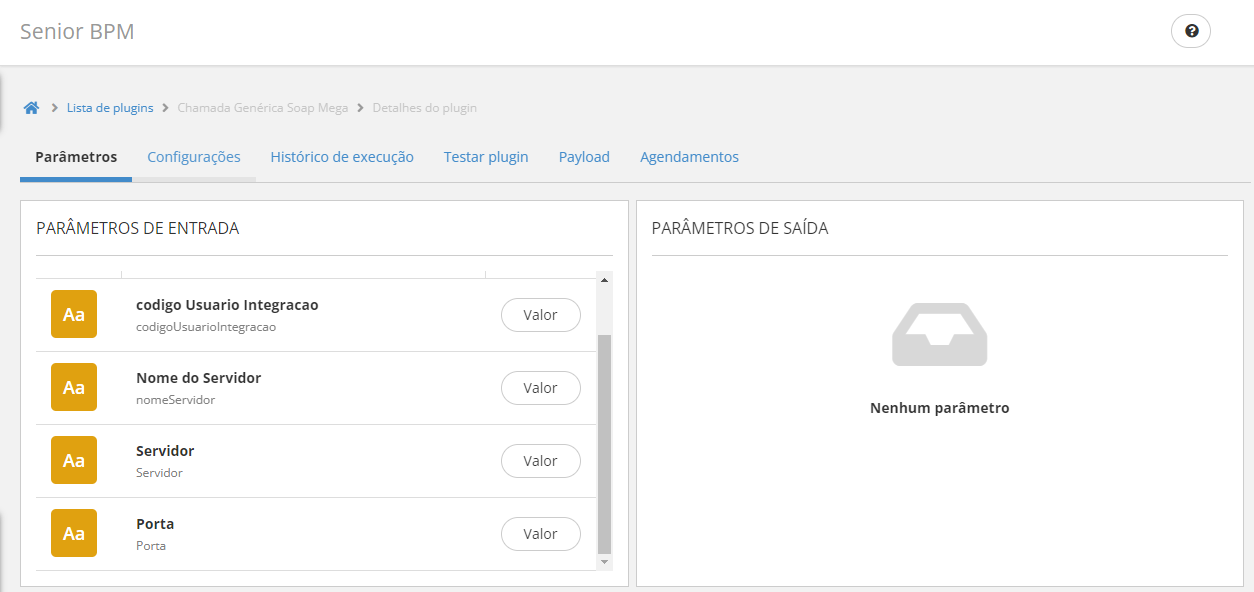Click the scrollbar down arrow
Screen dimensions: 1254x592
pyautogui.click(x=604, y=562)
